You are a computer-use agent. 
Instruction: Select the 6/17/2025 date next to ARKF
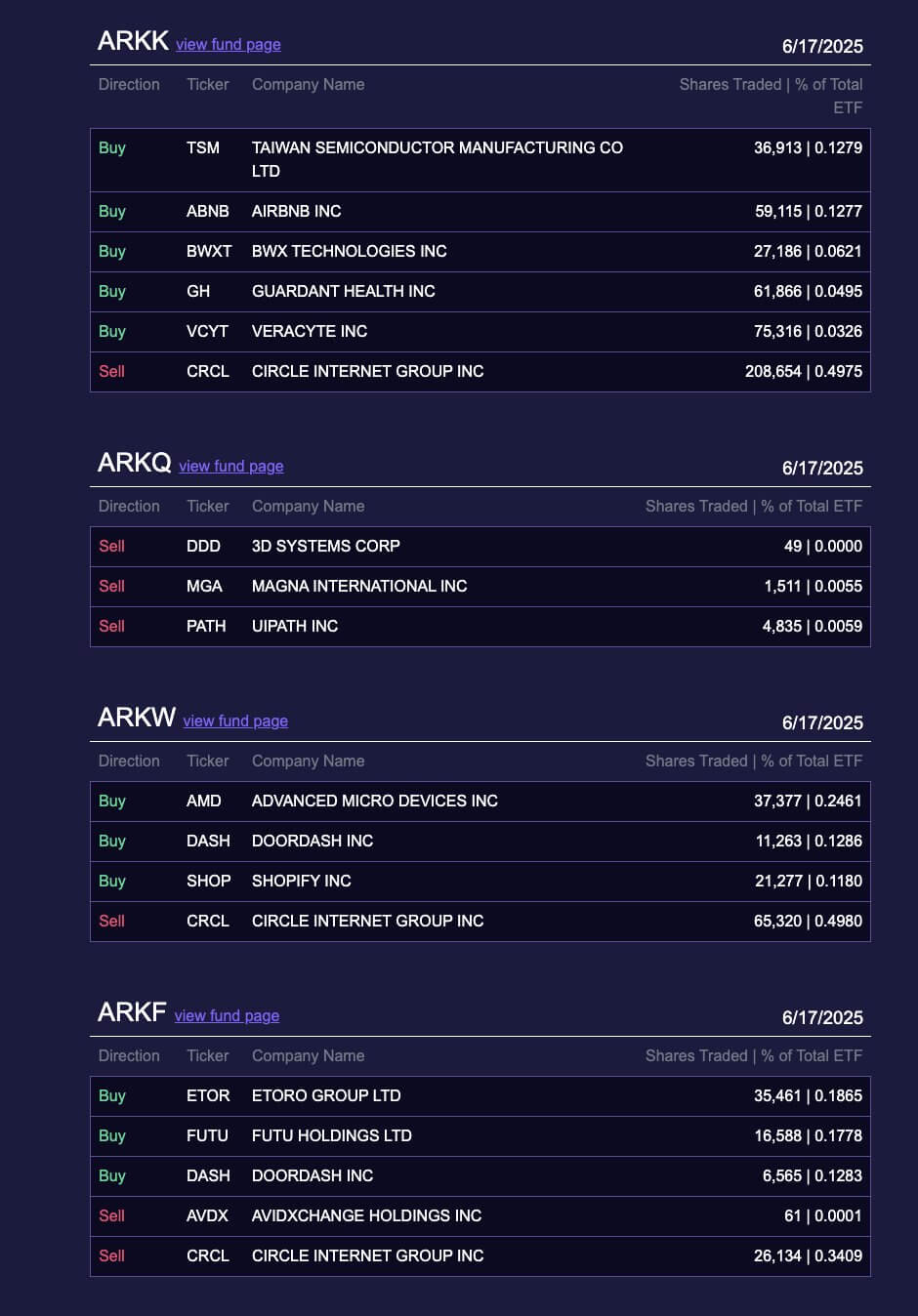coord(822,1017)
